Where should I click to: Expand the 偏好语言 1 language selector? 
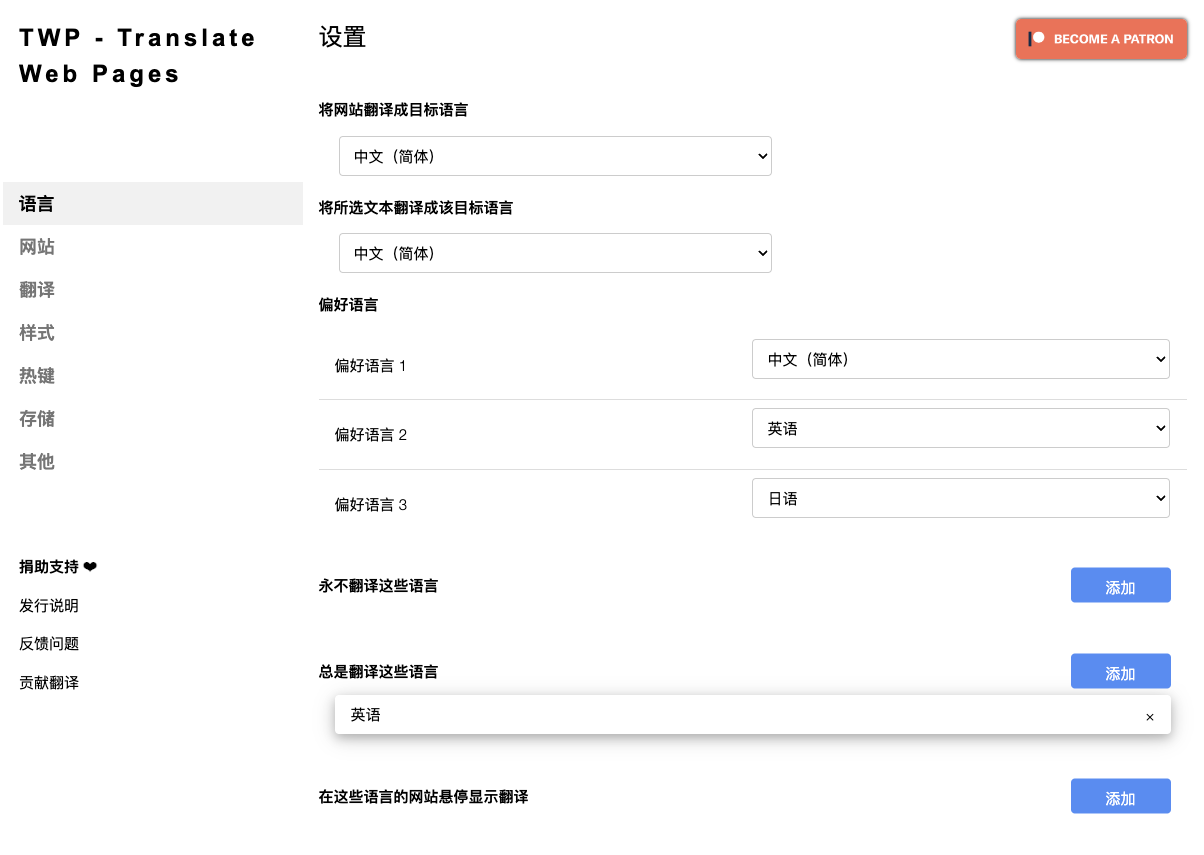click(961, 359)
